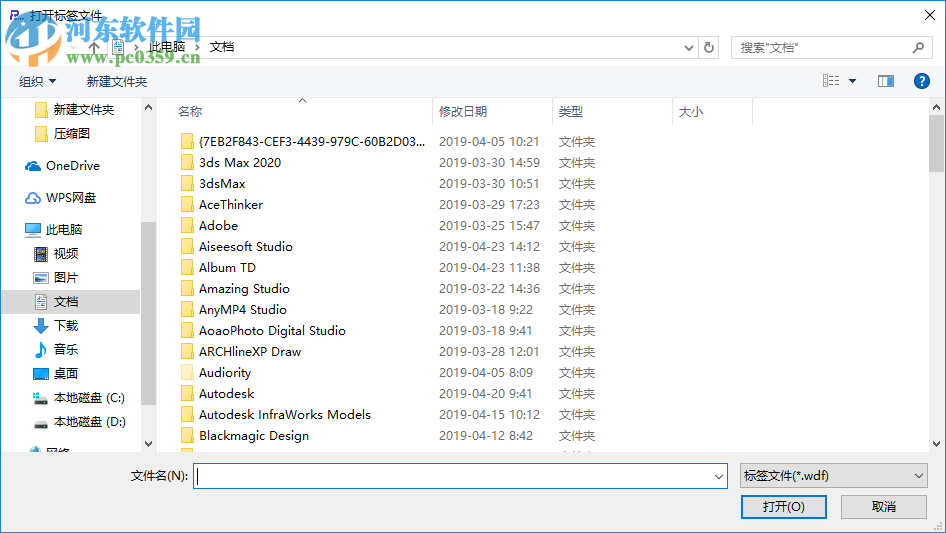The width and height of the screenshot is (946, 533).
Task: Click 此电脑 in the breadcrumb path
Action: [167, 47]
